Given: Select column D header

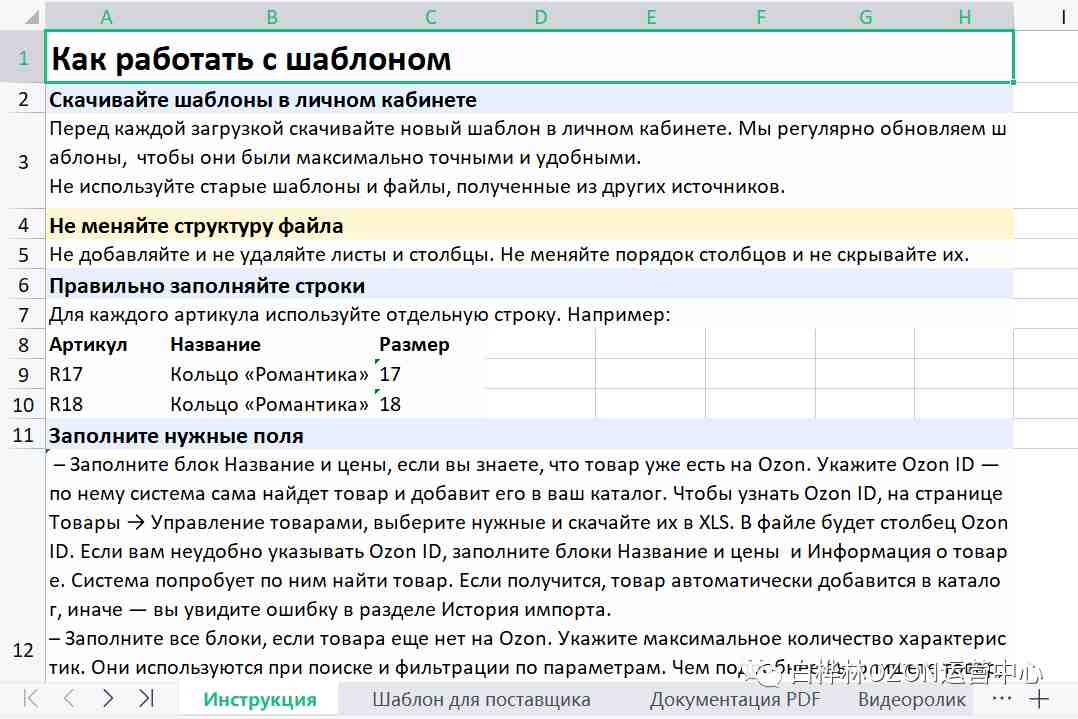Looking at the screenshot, I should click(541, 16).
